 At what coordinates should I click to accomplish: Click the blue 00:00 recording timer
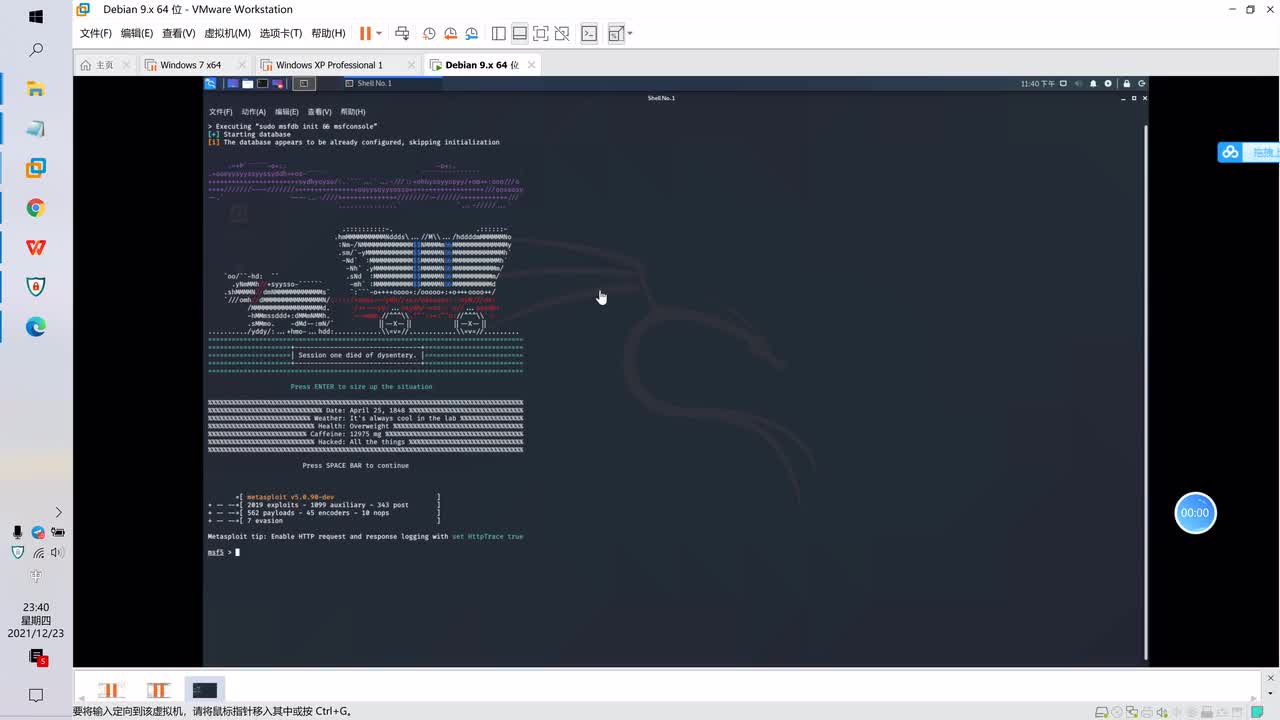coord(1195,513)
